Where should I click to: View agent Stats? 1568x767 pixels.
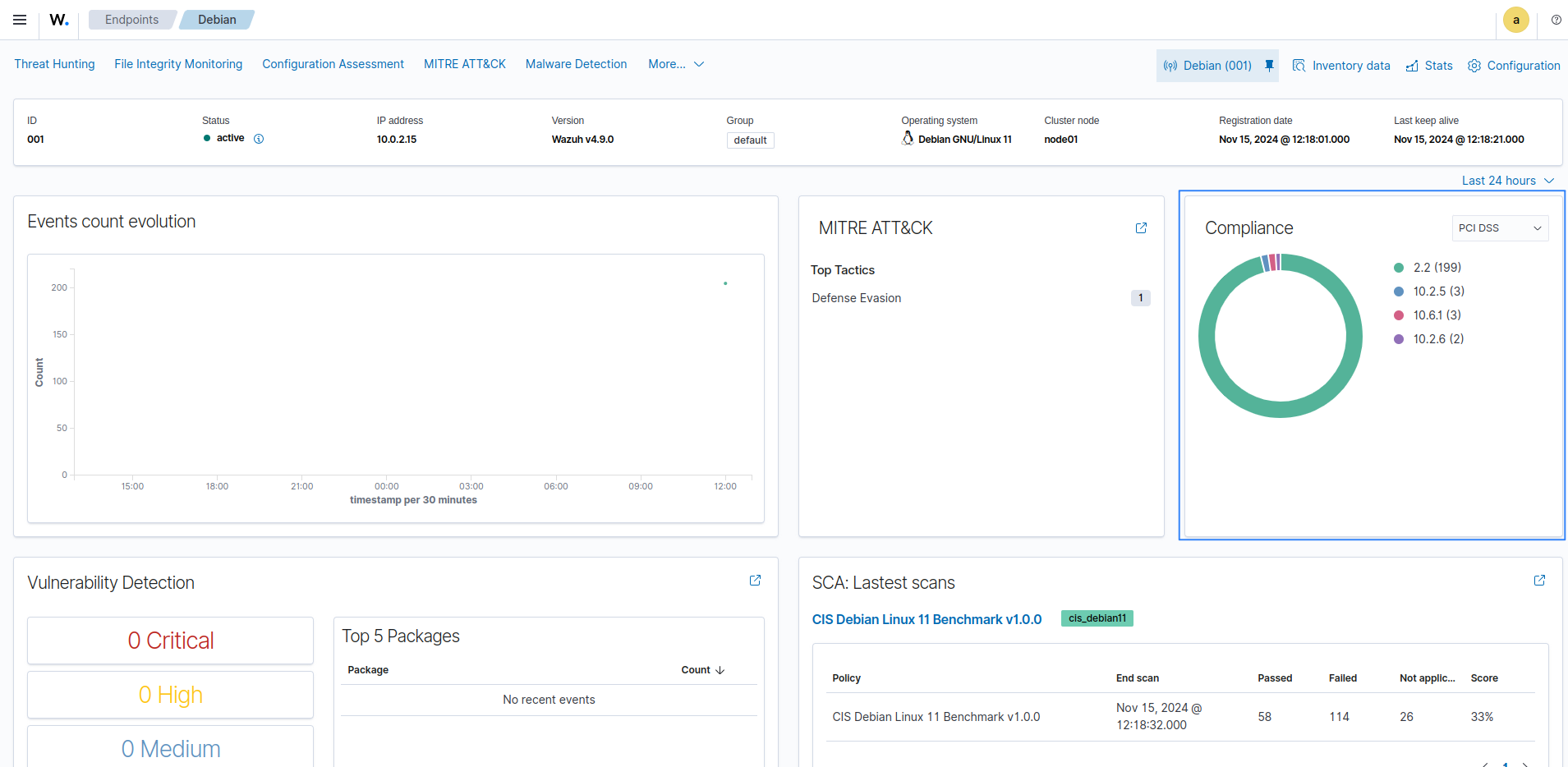tap(1428, 65)
